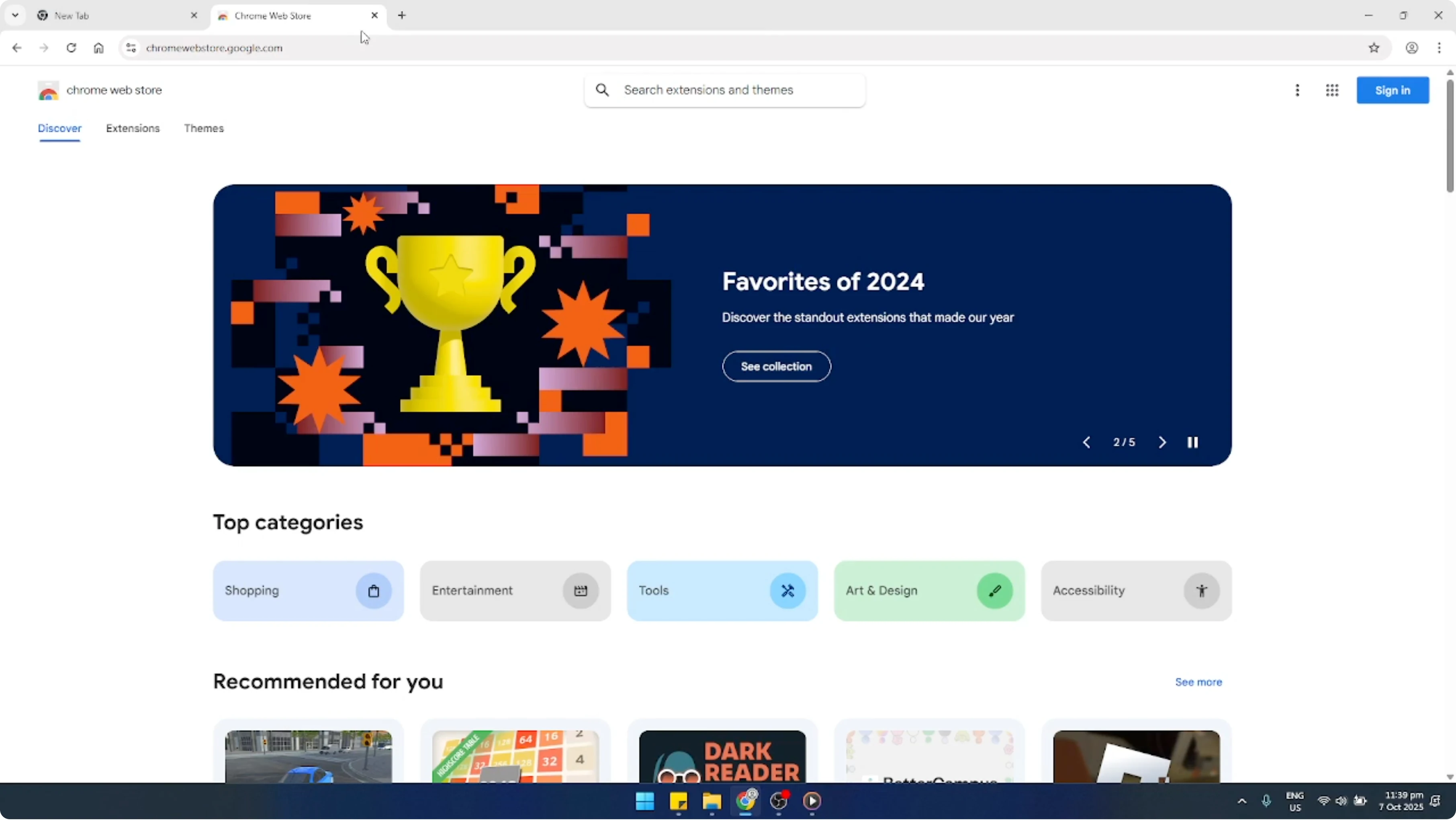Viewport: 1456px width, 820px height.
Task: Open the Dark Reader extension thumbnail
Action: coord(722,757)
